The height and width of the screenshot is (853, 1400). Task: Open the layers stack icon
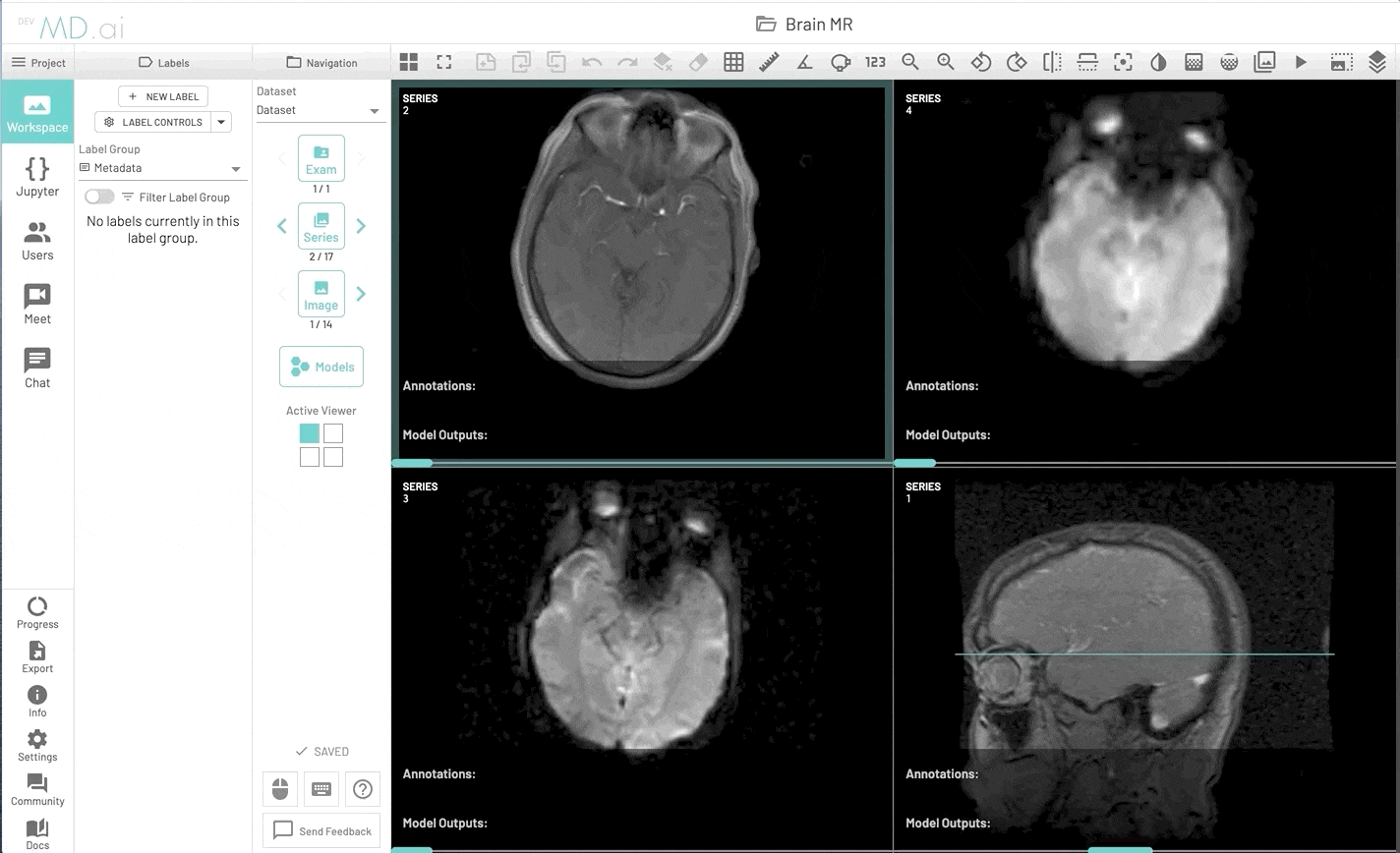(1376, 62)
